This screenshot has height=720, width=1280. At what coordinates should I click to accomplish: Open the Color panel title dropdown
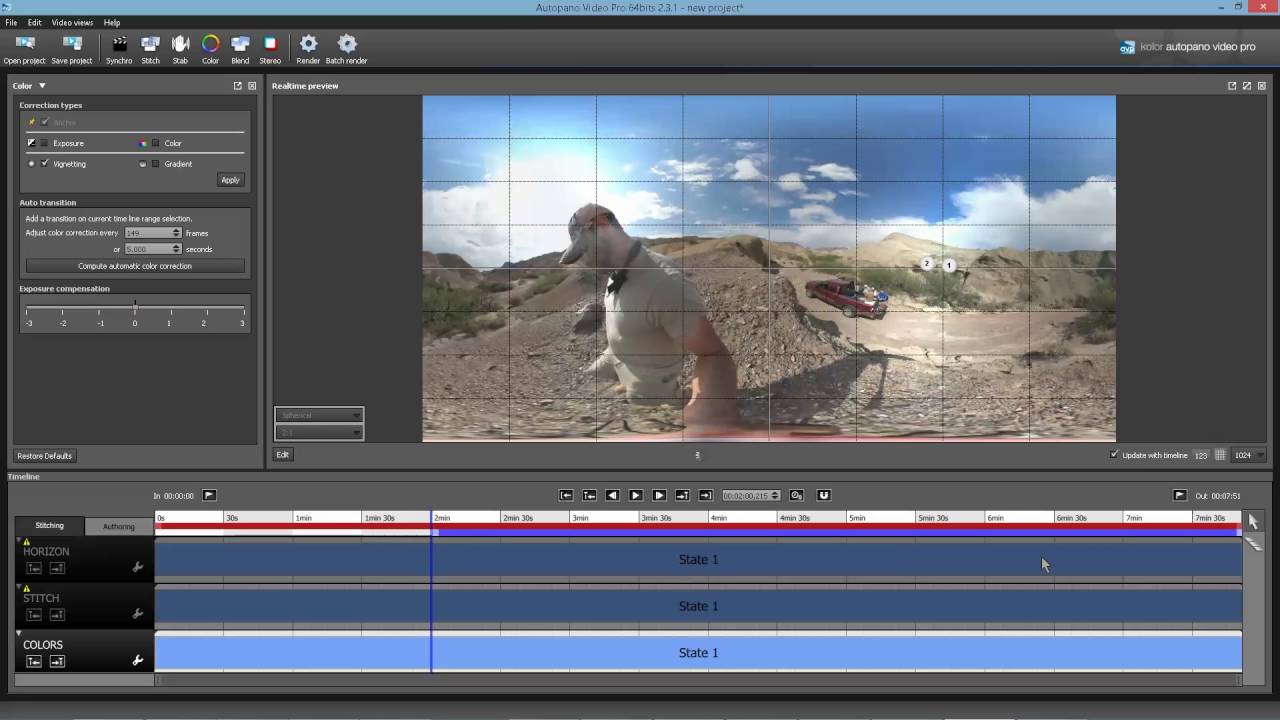tap(42, 86)
